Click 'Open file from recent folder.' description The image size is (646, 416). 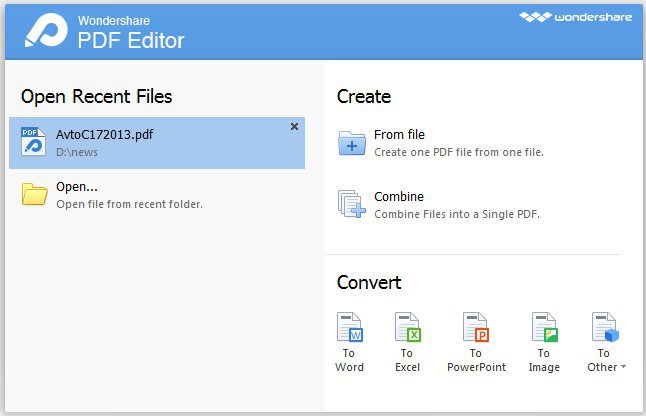pyautogui.click(x=129, y=204)
